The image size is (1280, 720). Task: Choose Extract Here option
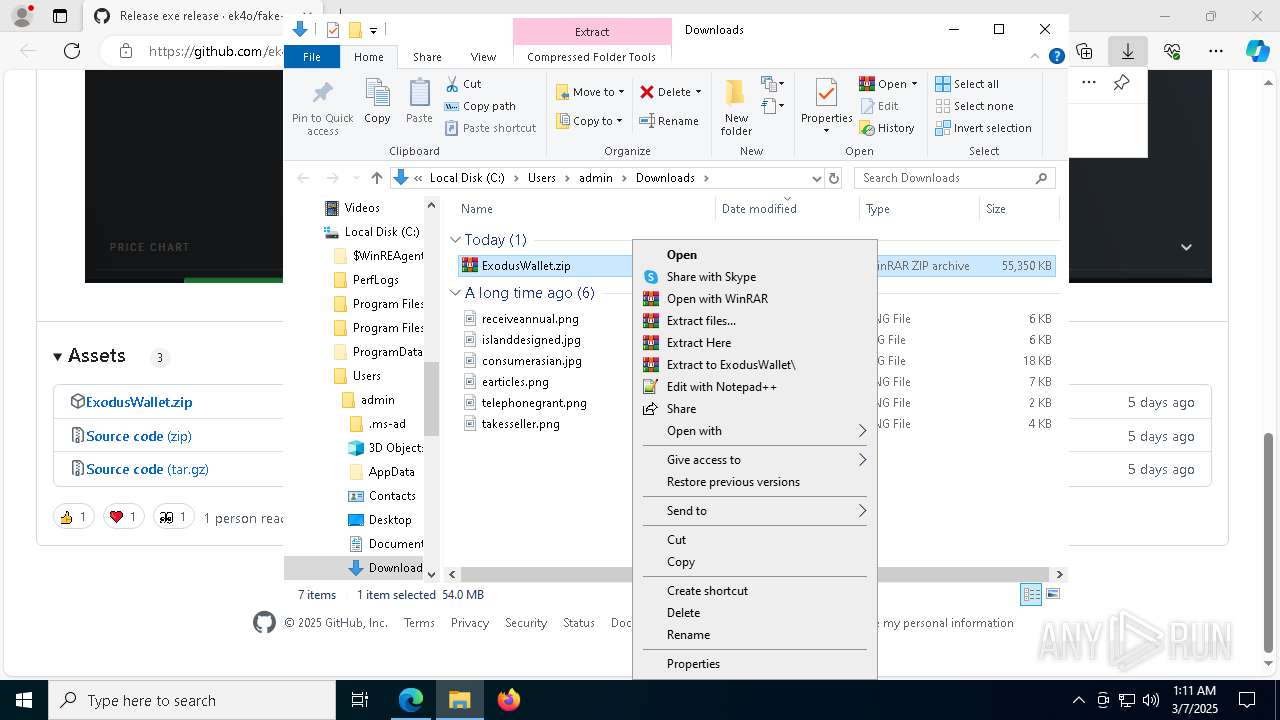point(755,343)
